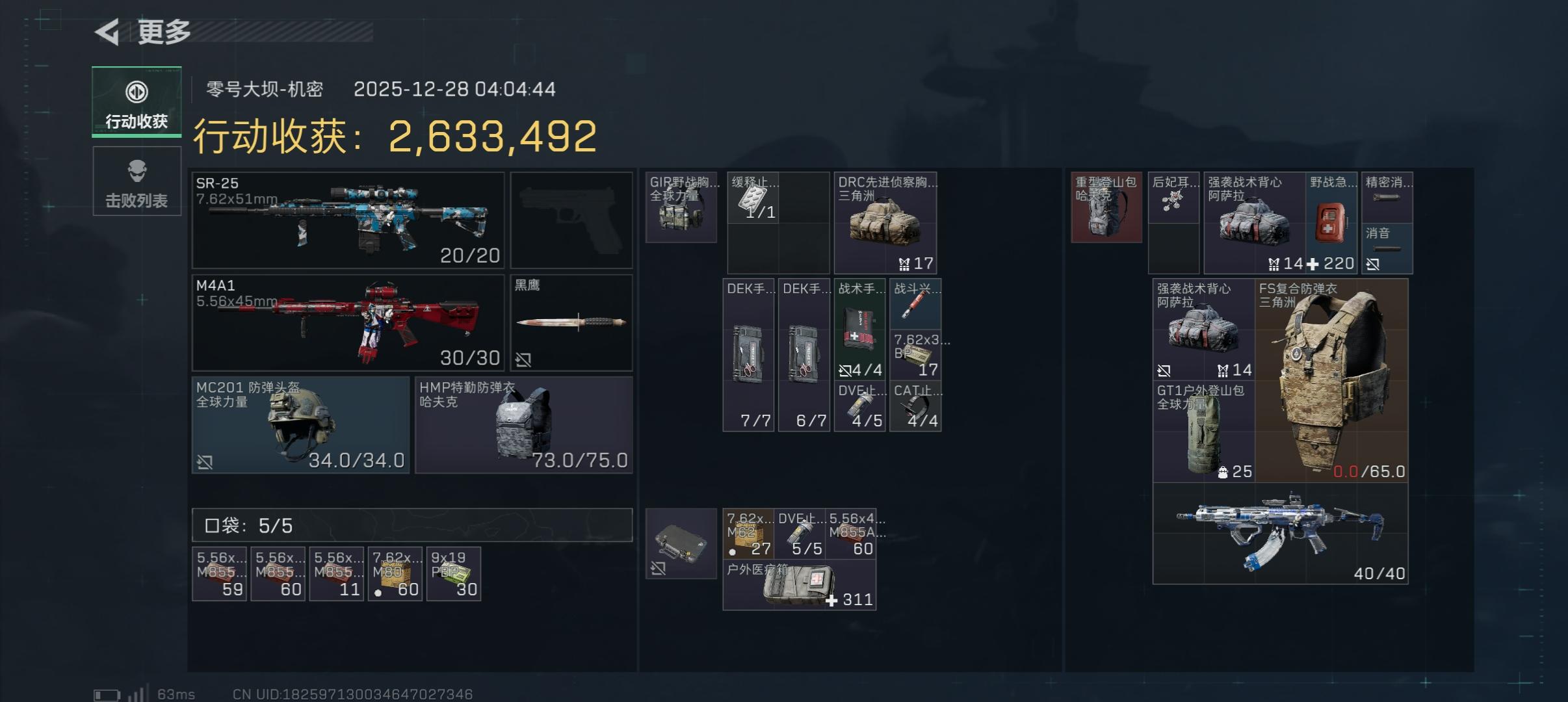Click the DRC先进侦察胸挂 chest rig
This screenshot has height=702, width=1568.
[885, 223]
